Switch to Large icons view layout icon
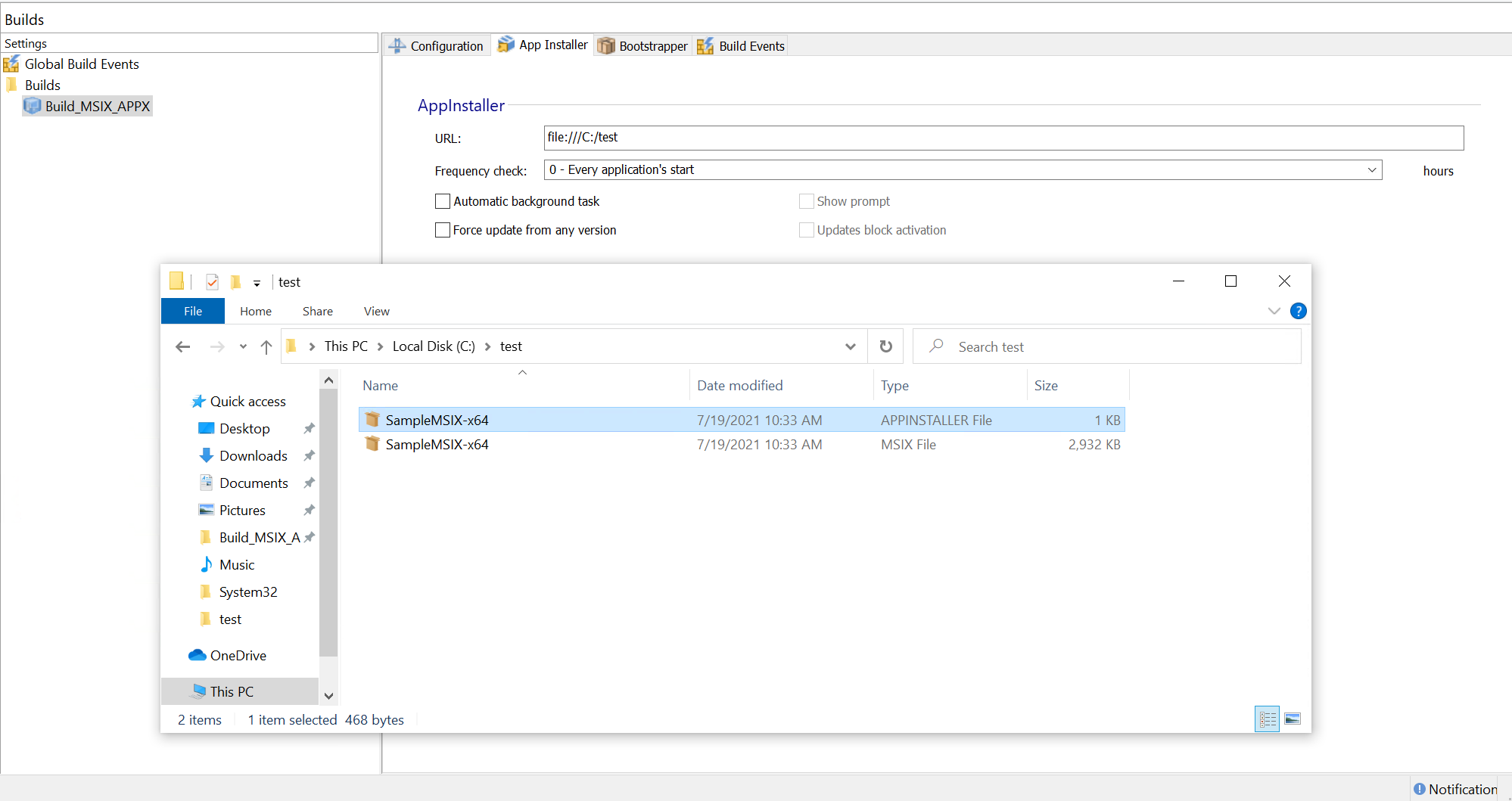This screenshot has width=1512, height=801. pyautogui.click(x=1293, y=719)
